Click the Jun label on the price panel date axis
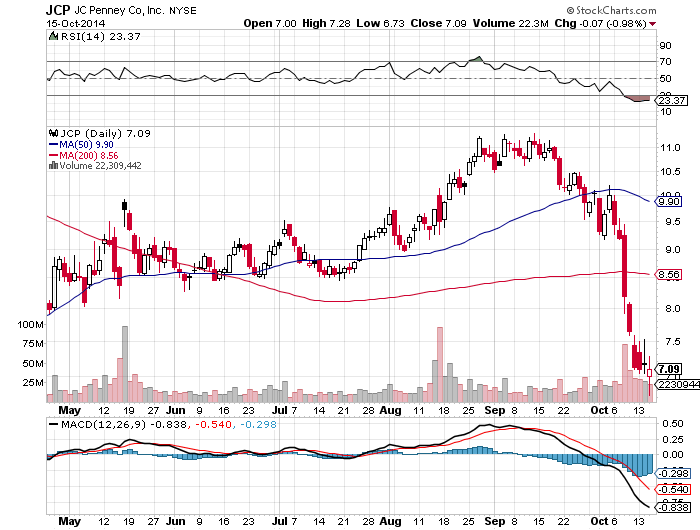Screen dimensions: 700x530 pyautogui.click(x=175, y=410)
